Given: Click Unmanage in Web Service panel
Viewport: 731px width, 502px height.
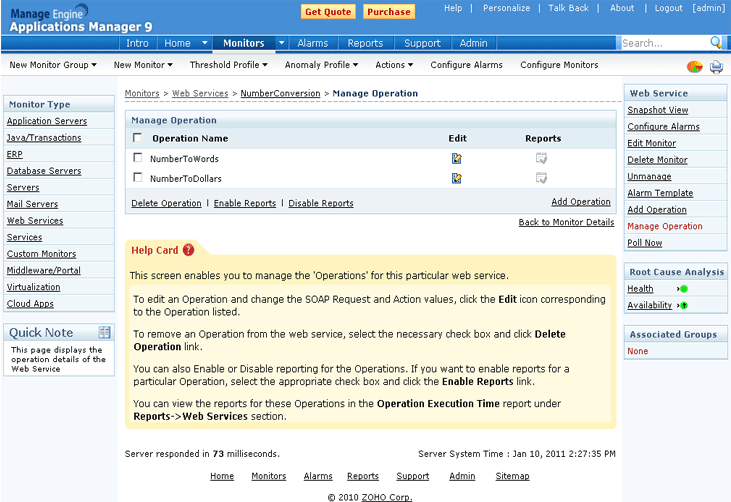Looking at the screenshot, I should click(649, 177).
